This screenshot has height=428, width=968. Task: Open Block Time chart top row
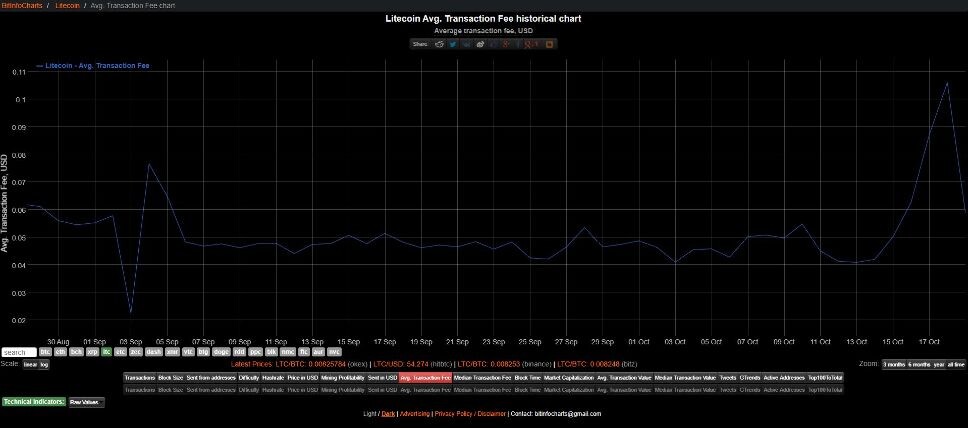click(x=528, y=377)
